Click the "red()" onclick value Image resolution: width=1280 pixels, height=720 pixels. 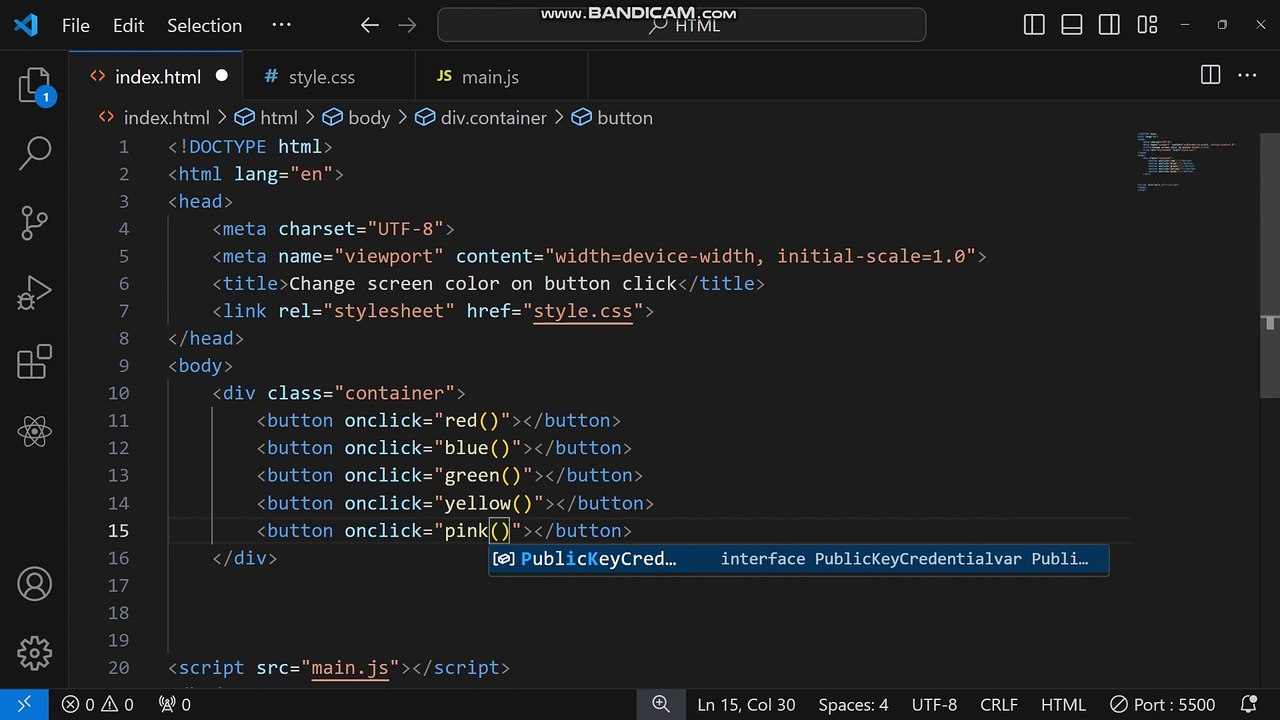pyautogui.click(x=472, y=420)
